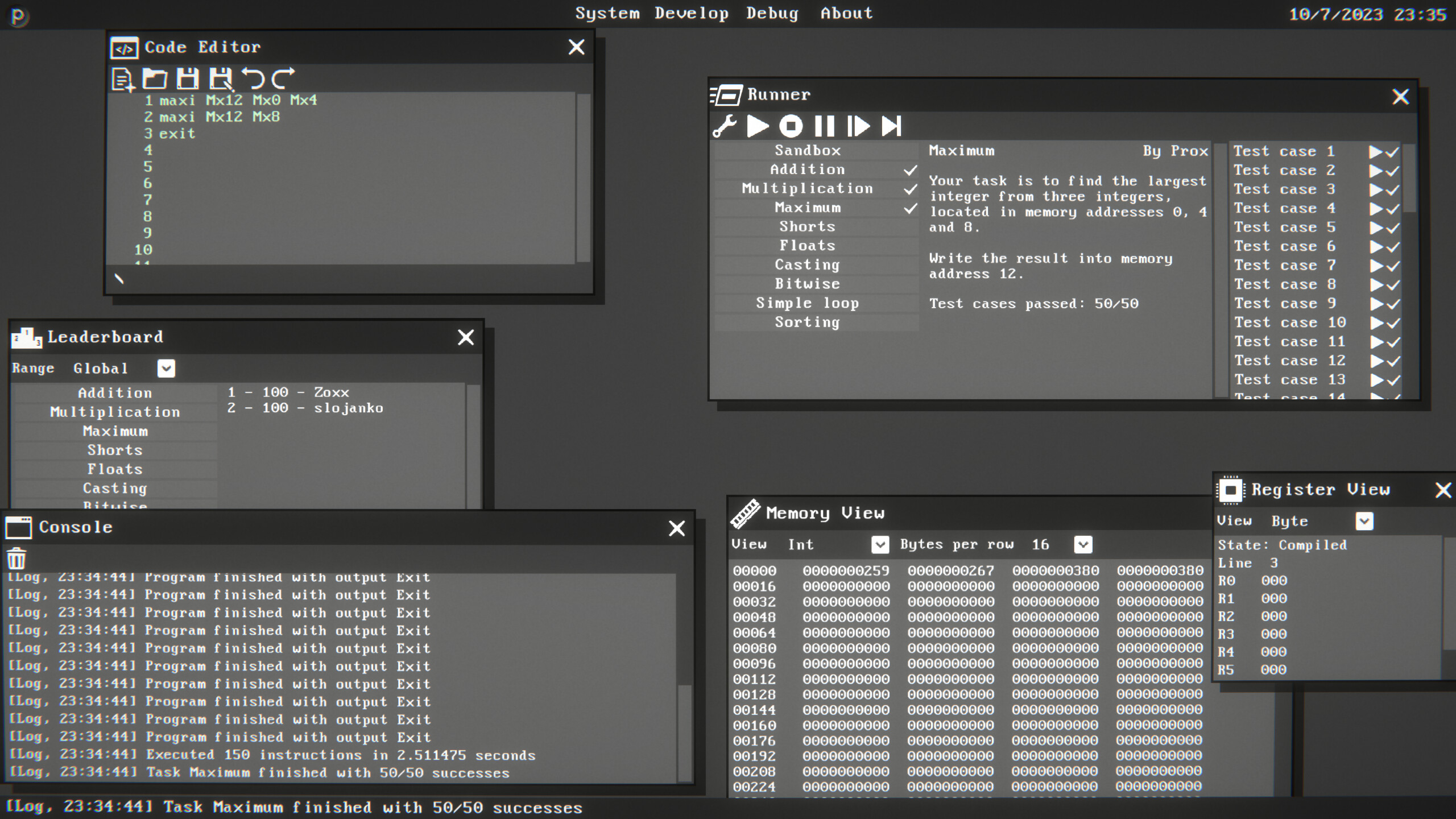1456x819 pixels.
Task: Clear the Console using the trash icon
Action: click(17, 559)
